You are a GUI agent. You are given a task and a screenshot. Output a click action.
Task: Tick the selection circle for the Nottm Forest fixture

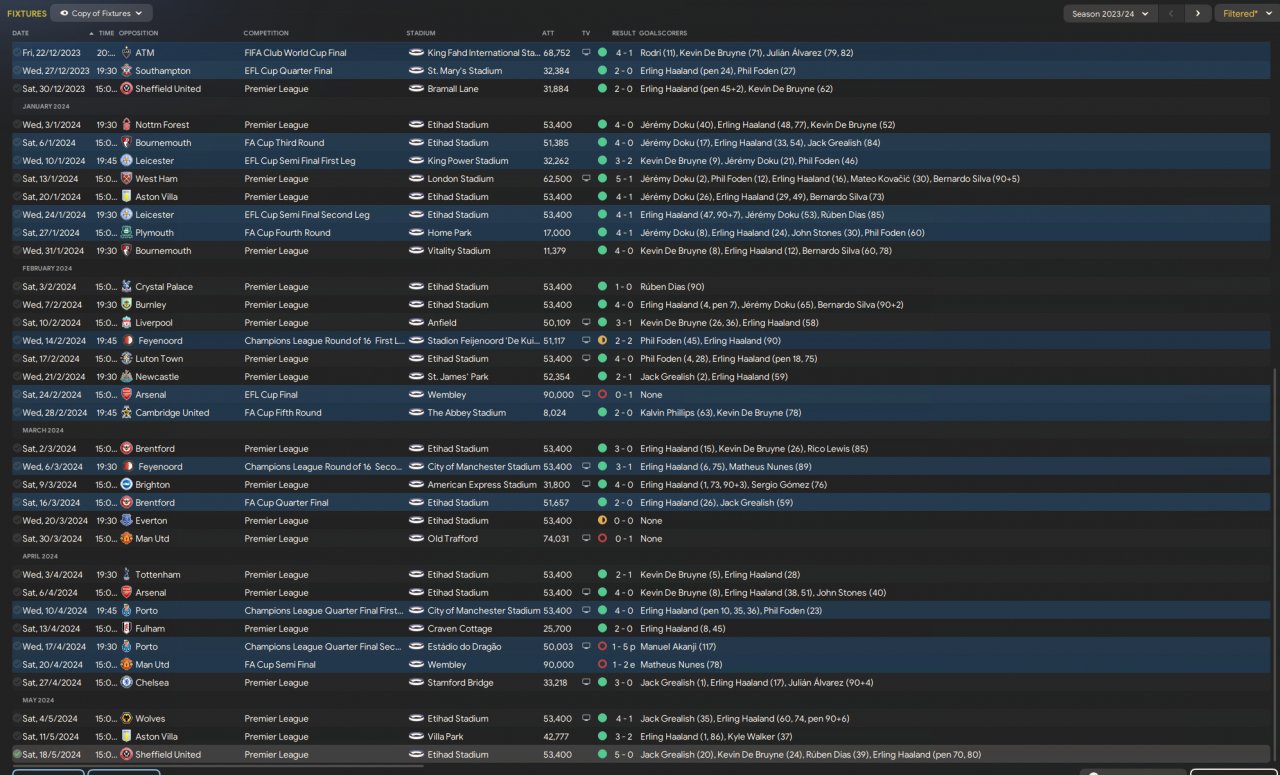(x=17, y=125)
